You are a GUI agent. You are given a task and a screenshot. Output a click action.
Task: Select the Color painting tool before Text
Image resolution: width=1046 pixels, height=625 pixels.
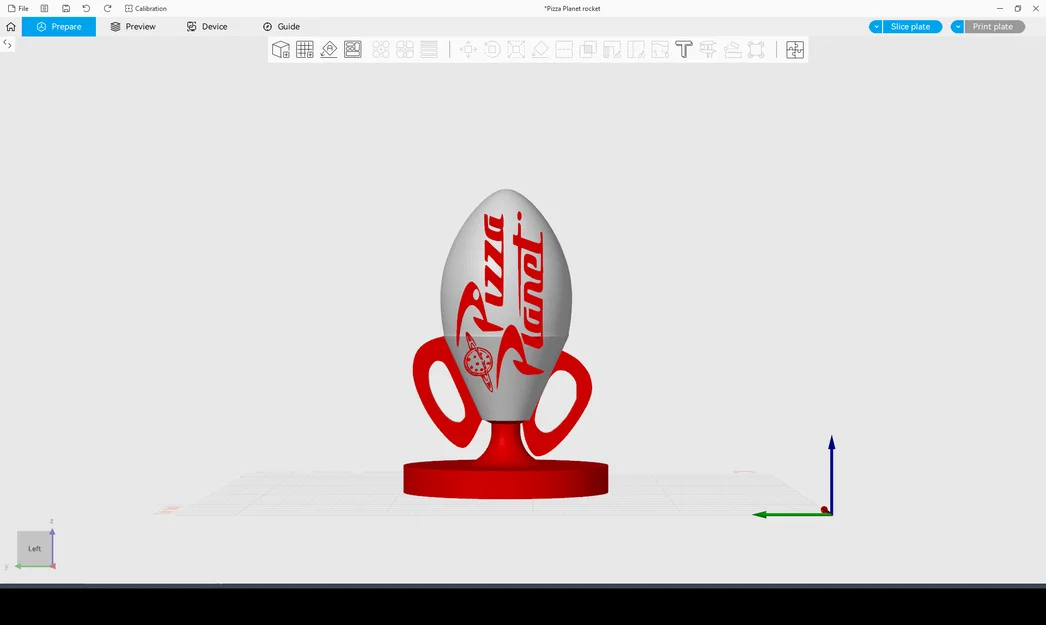coord(660,49)
